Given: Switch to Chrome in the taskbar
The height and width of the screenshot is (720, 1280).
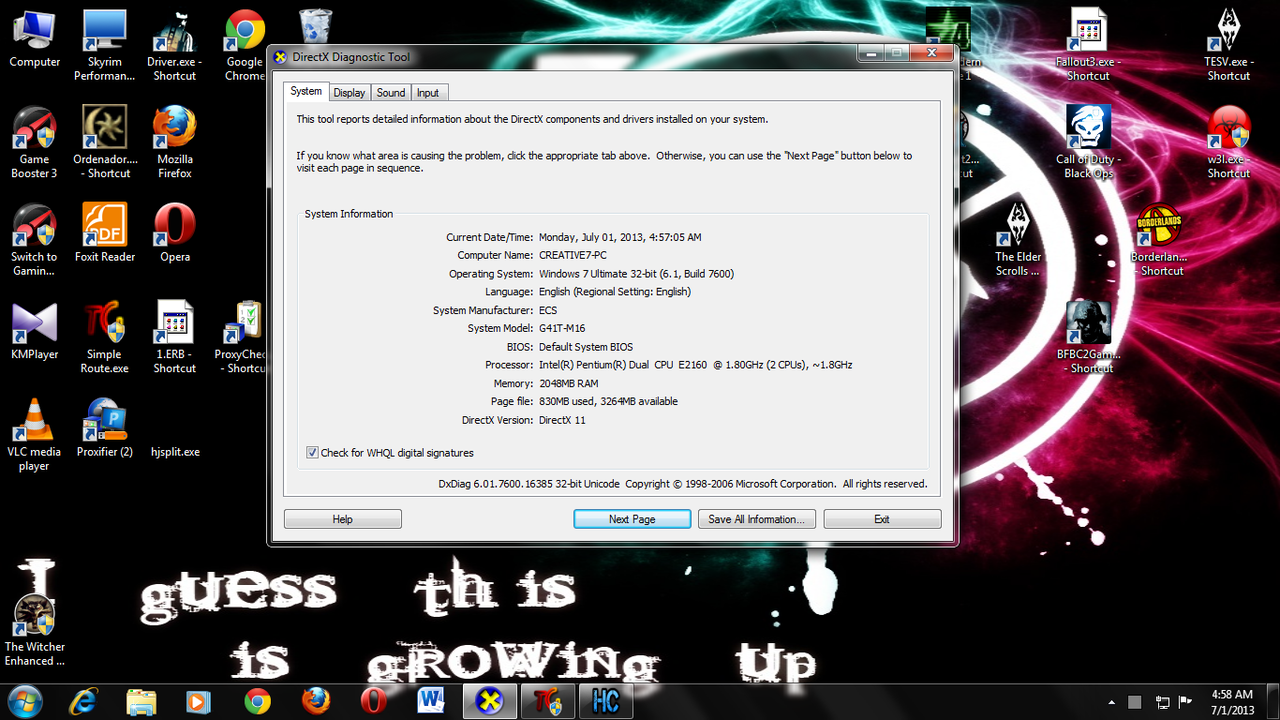Looking at the screenshot, I should click(x=258, y=701).
